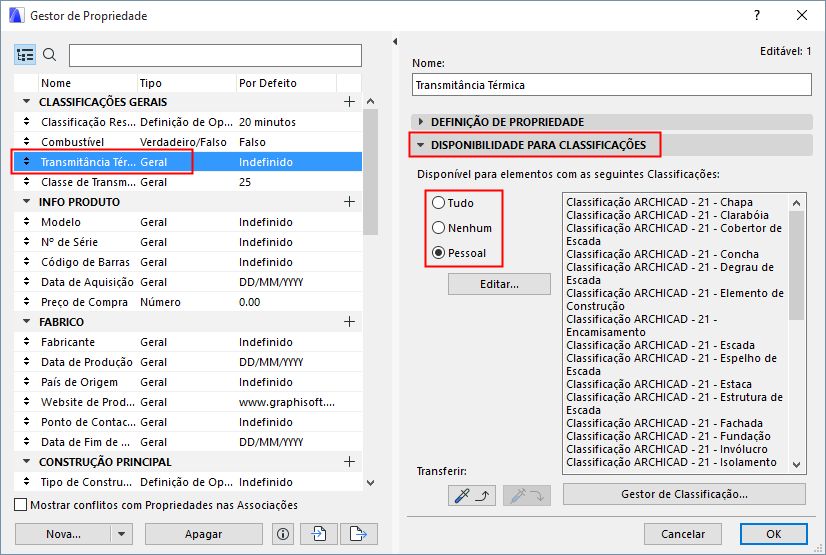This screenshot has height=555, width=826.
Task: Click the Nome column header
Action: [88, 83]
